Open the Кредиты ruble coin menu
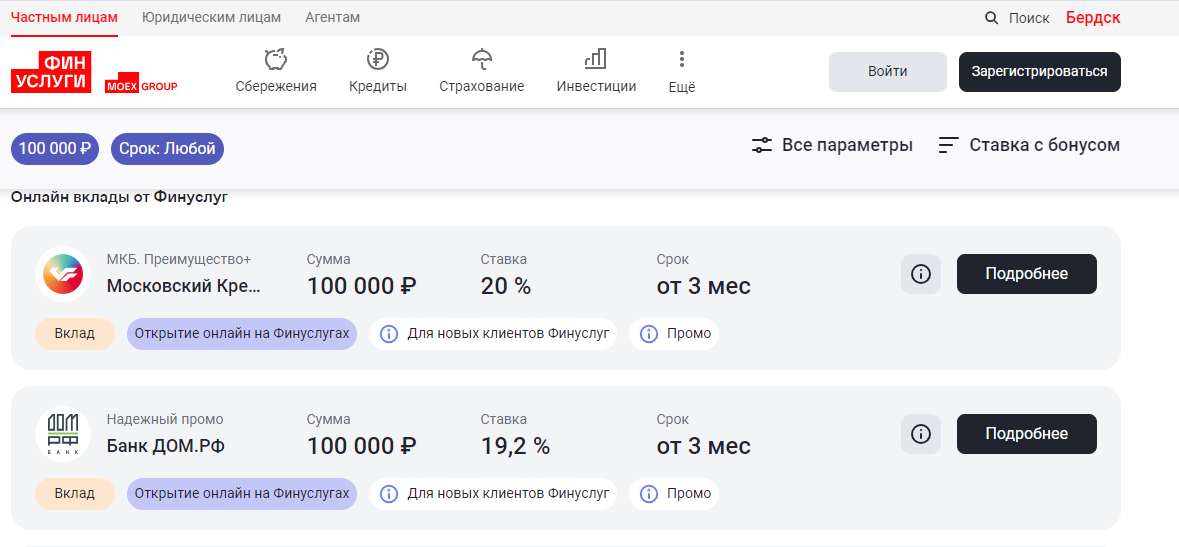The height and width of the screenshot is (547, 1179). pos(377,72)
